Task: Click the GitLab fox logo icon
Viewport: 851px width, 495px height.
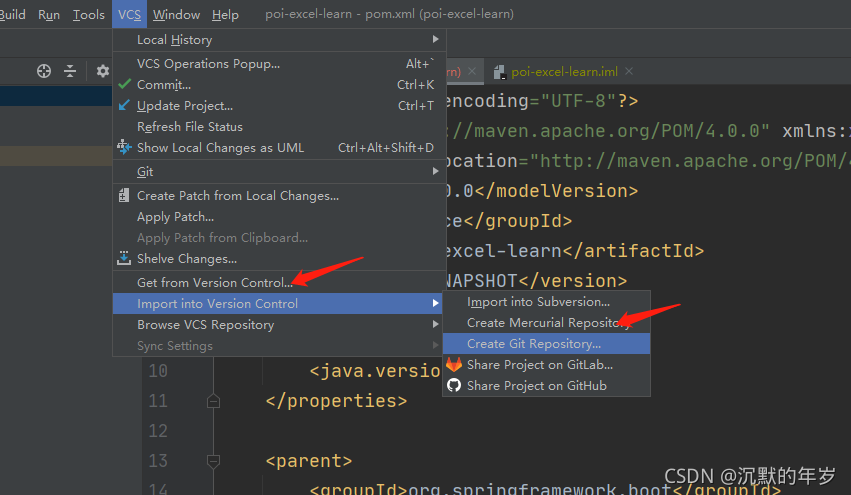Action: tap(454, 364)
